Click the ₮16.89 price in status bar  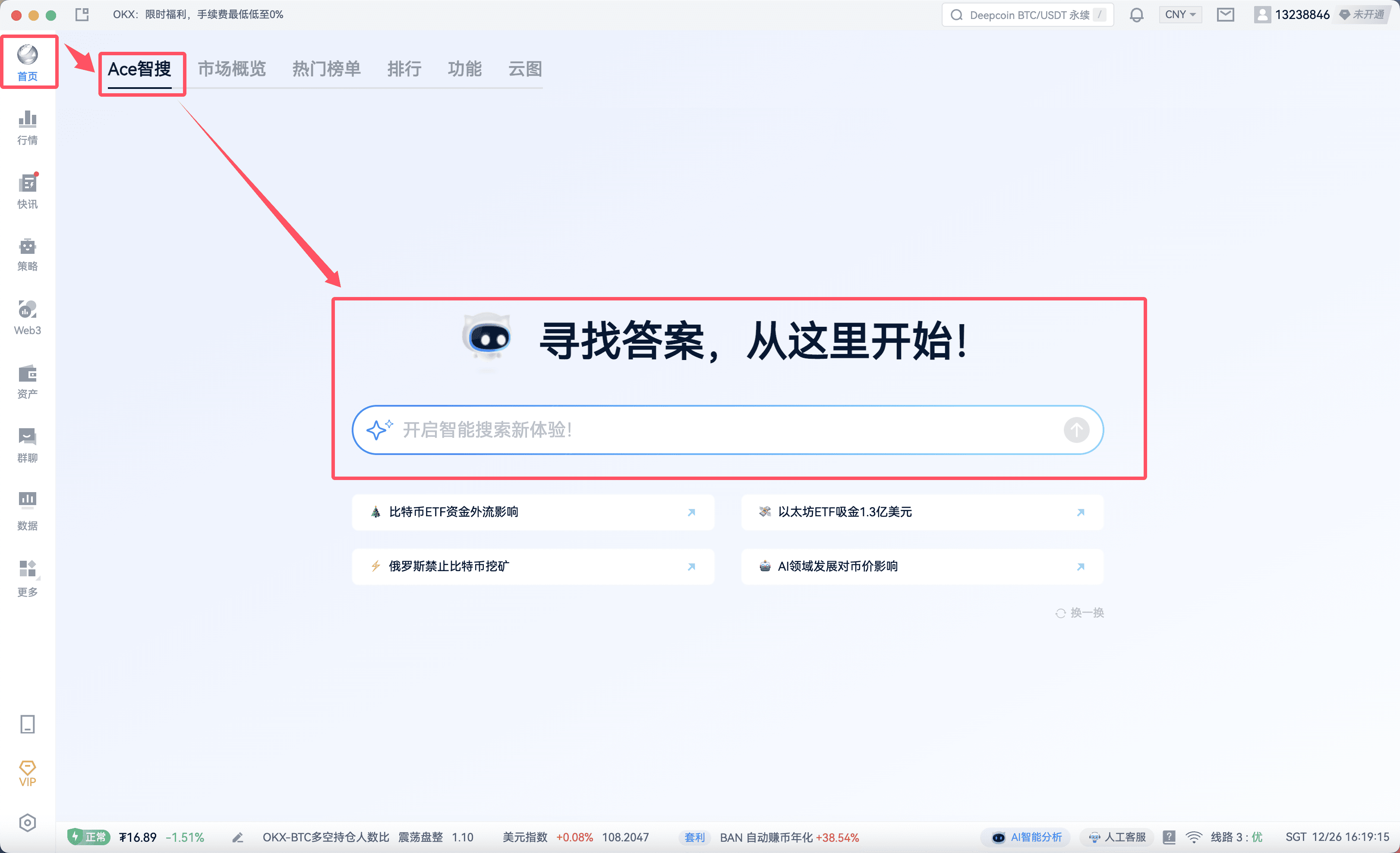click(138, 837)
